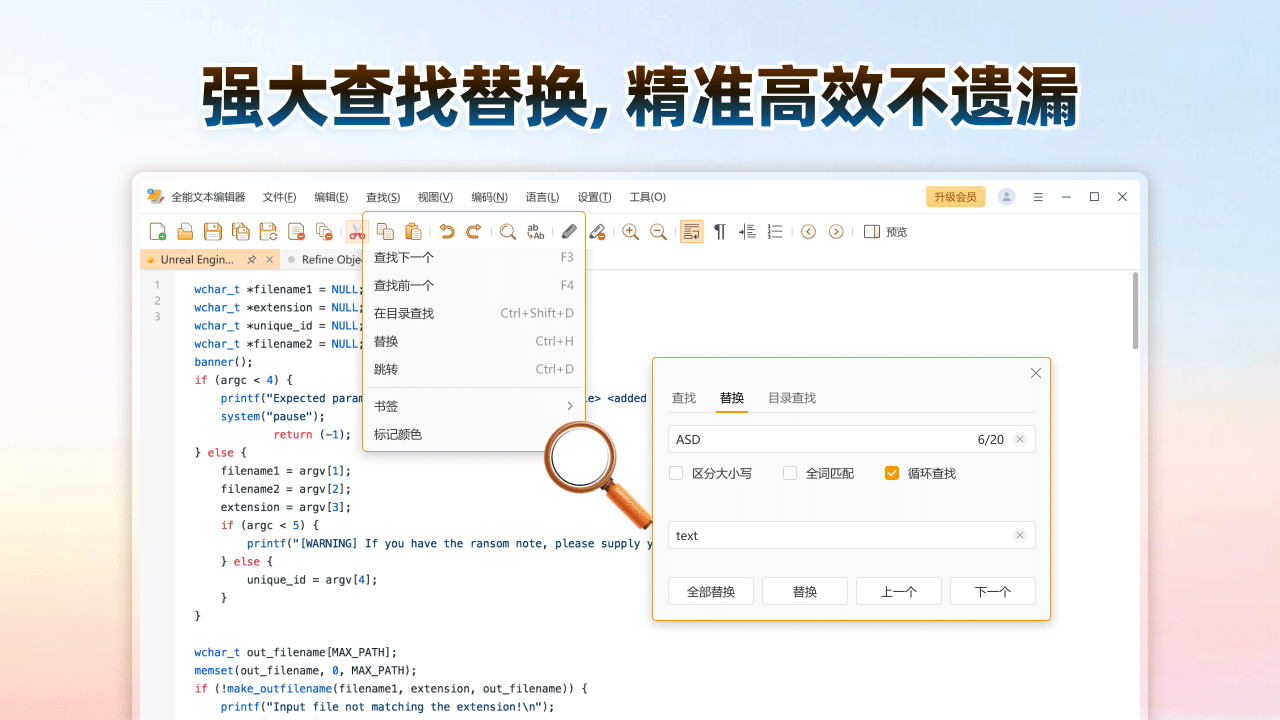
Task: Show paragraph marks with pilcrow icon
Action: (x=719, y=232)
